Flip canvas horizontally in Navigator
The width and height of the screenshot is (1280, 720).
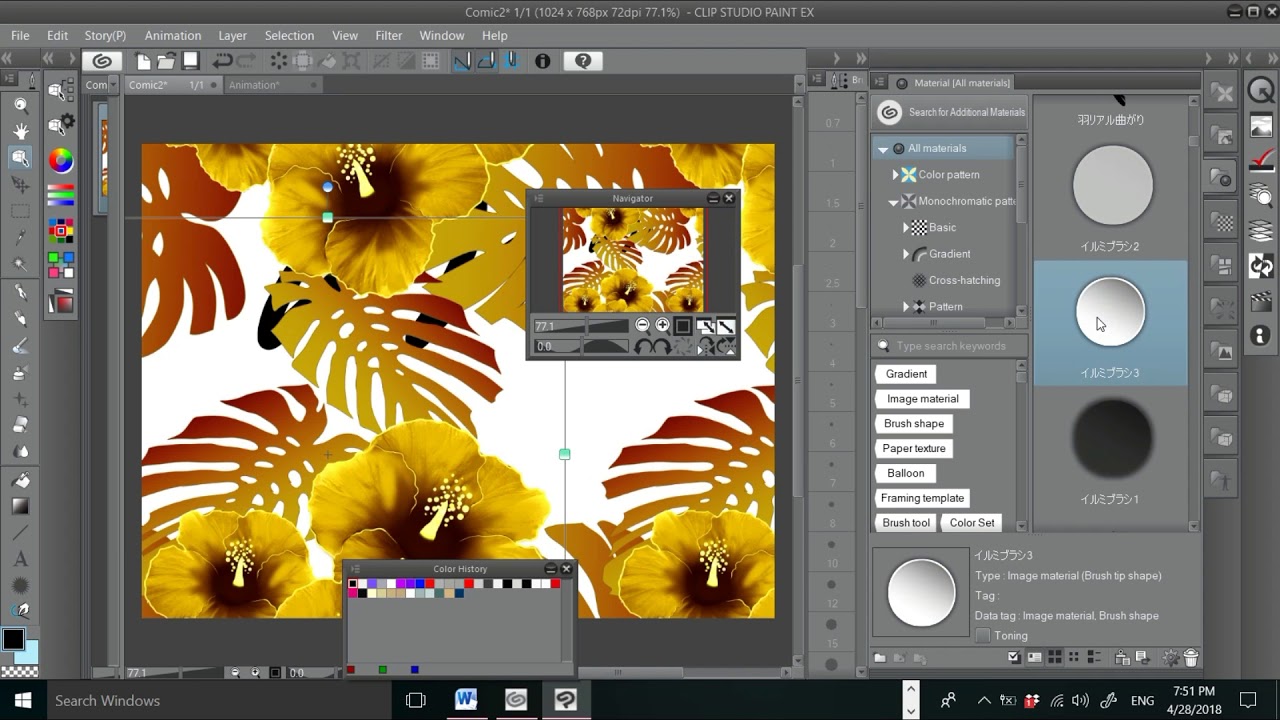pos(705,346)
